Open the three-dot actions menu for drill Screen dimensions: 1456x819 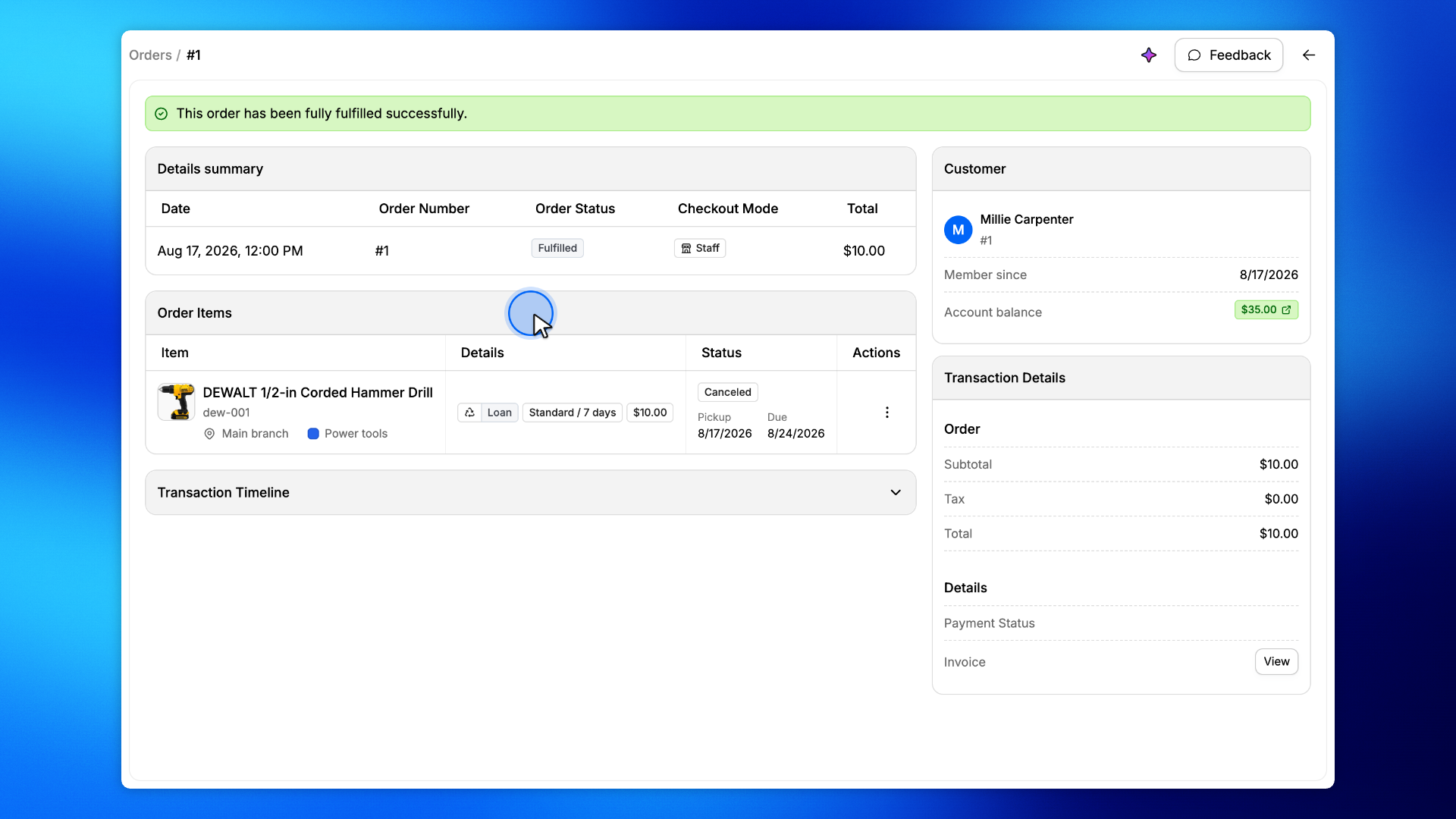[x=887, y=413]
